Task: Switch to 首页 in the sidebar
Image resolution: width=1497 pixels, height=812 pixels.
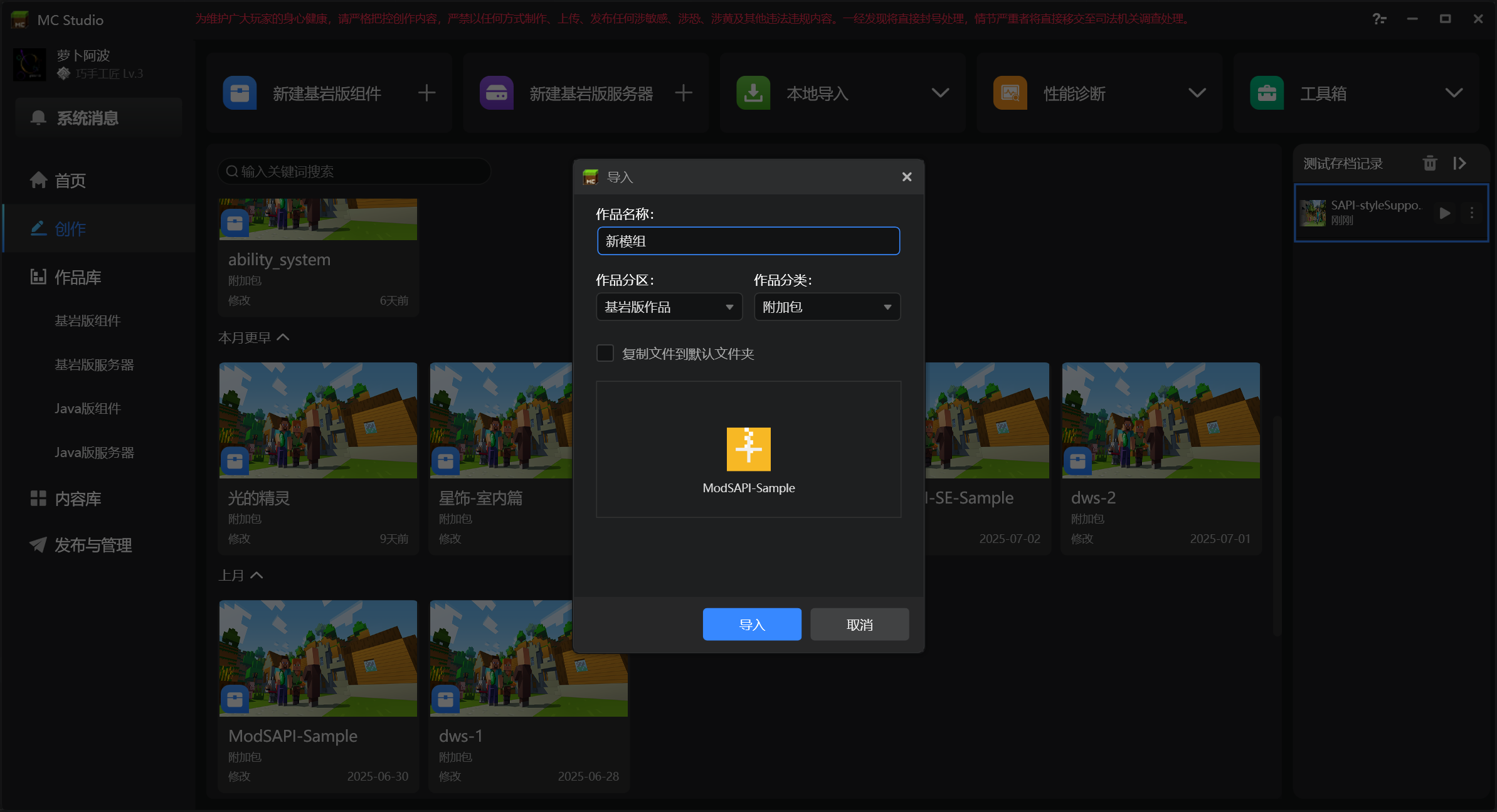Action: (69, 181)
